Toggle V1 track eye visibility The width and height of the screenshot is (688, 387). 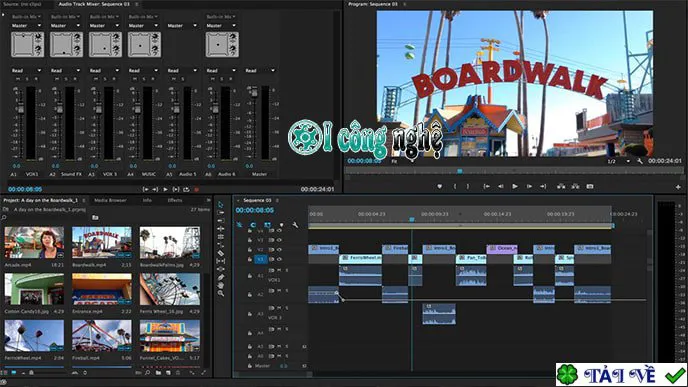click(279, 259)
